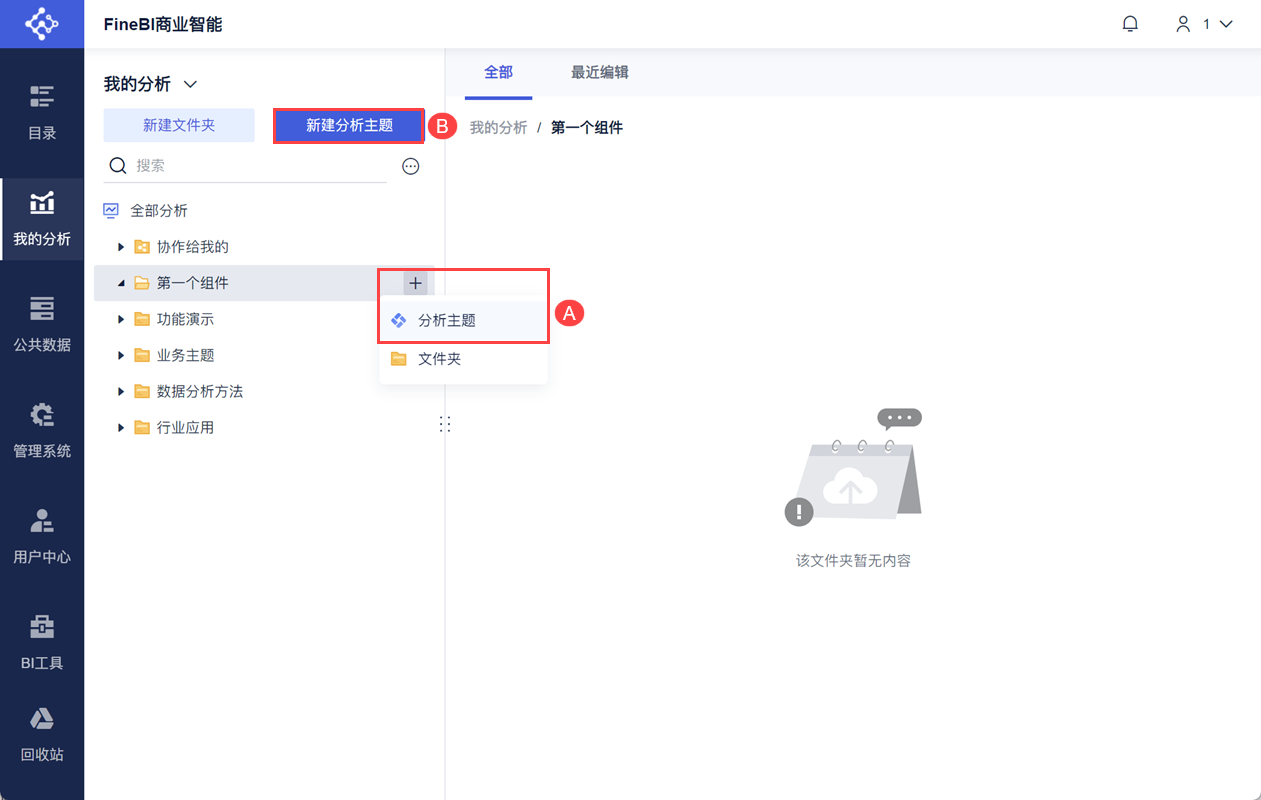Image resolution: width=1261 pixels, height=800 pixels.
Task: Click the more options ellipsis beside search
Action: tap(410, 166)
